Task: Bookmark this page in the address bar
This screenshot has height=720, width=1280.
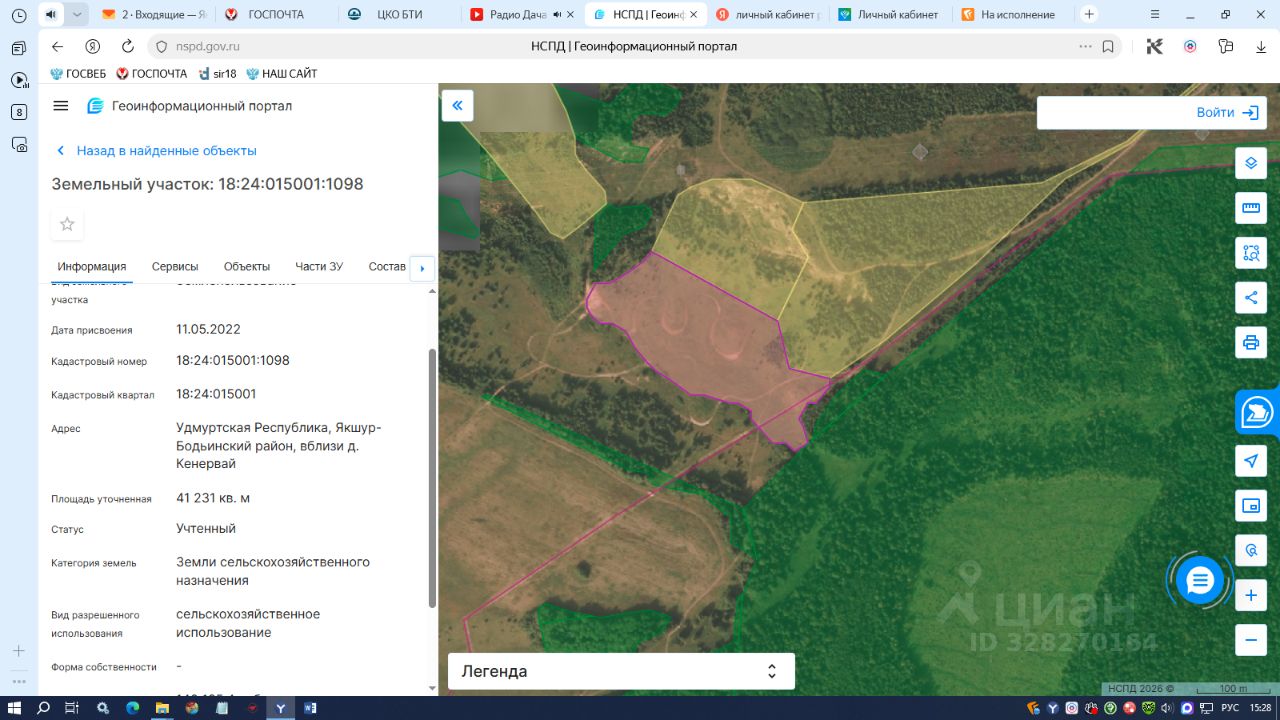Action: (1108, 46)
